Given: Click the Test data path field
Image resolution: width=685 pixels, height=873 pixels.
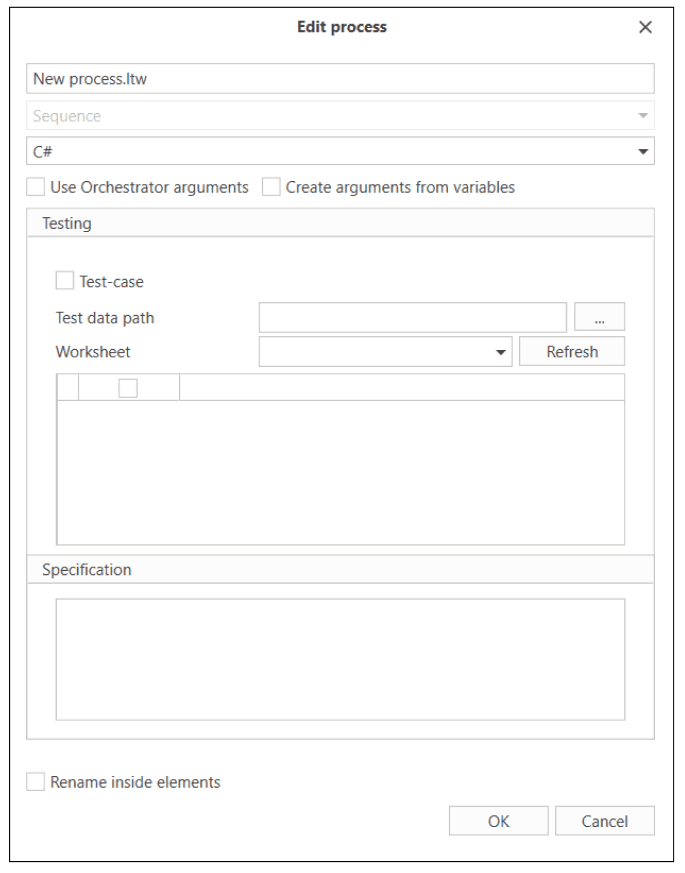Looking at the screenshot, I should 412,318.
